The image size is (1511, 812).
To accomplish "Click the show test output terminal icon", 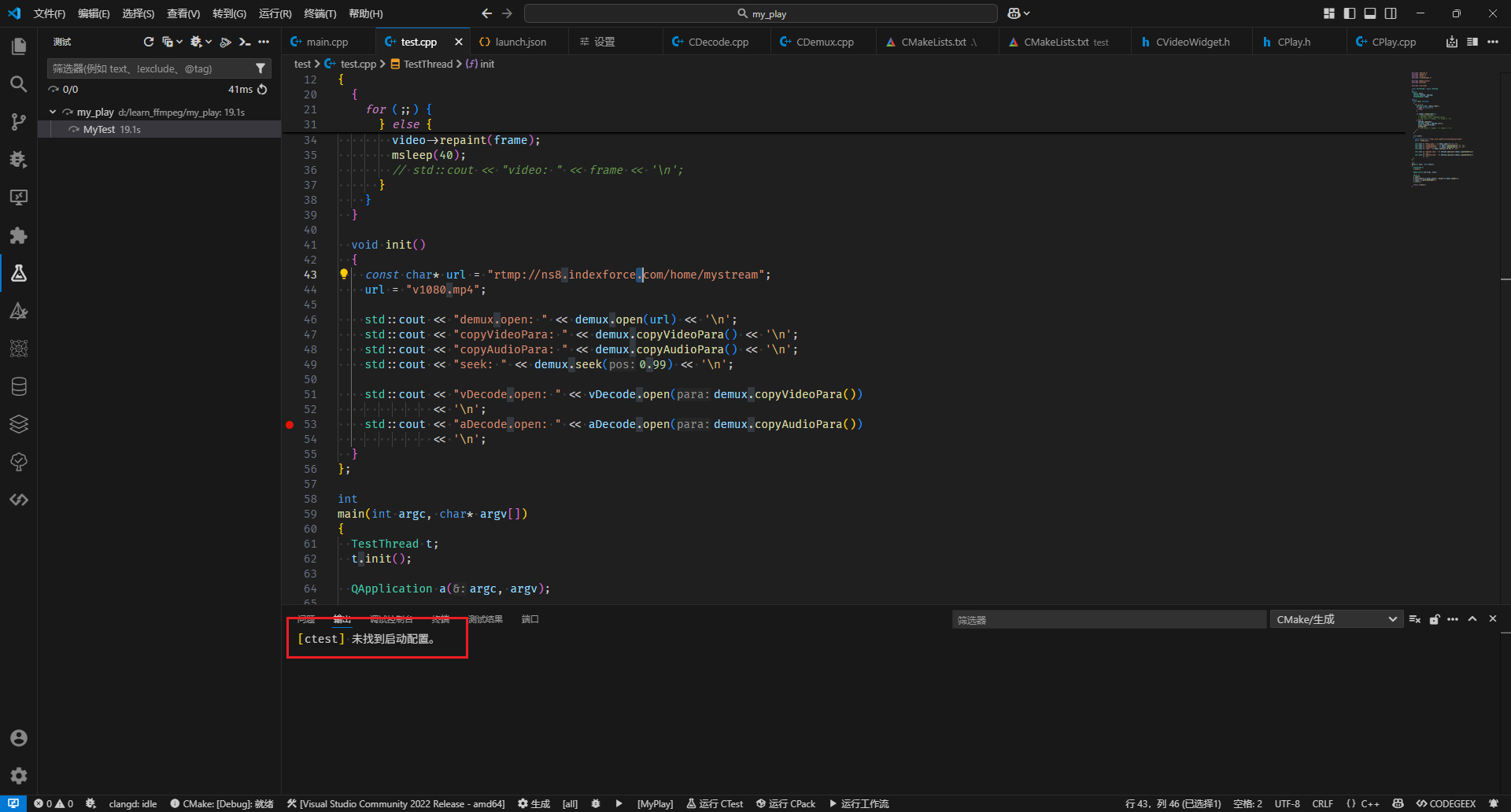I will click(x=245, y=42).
